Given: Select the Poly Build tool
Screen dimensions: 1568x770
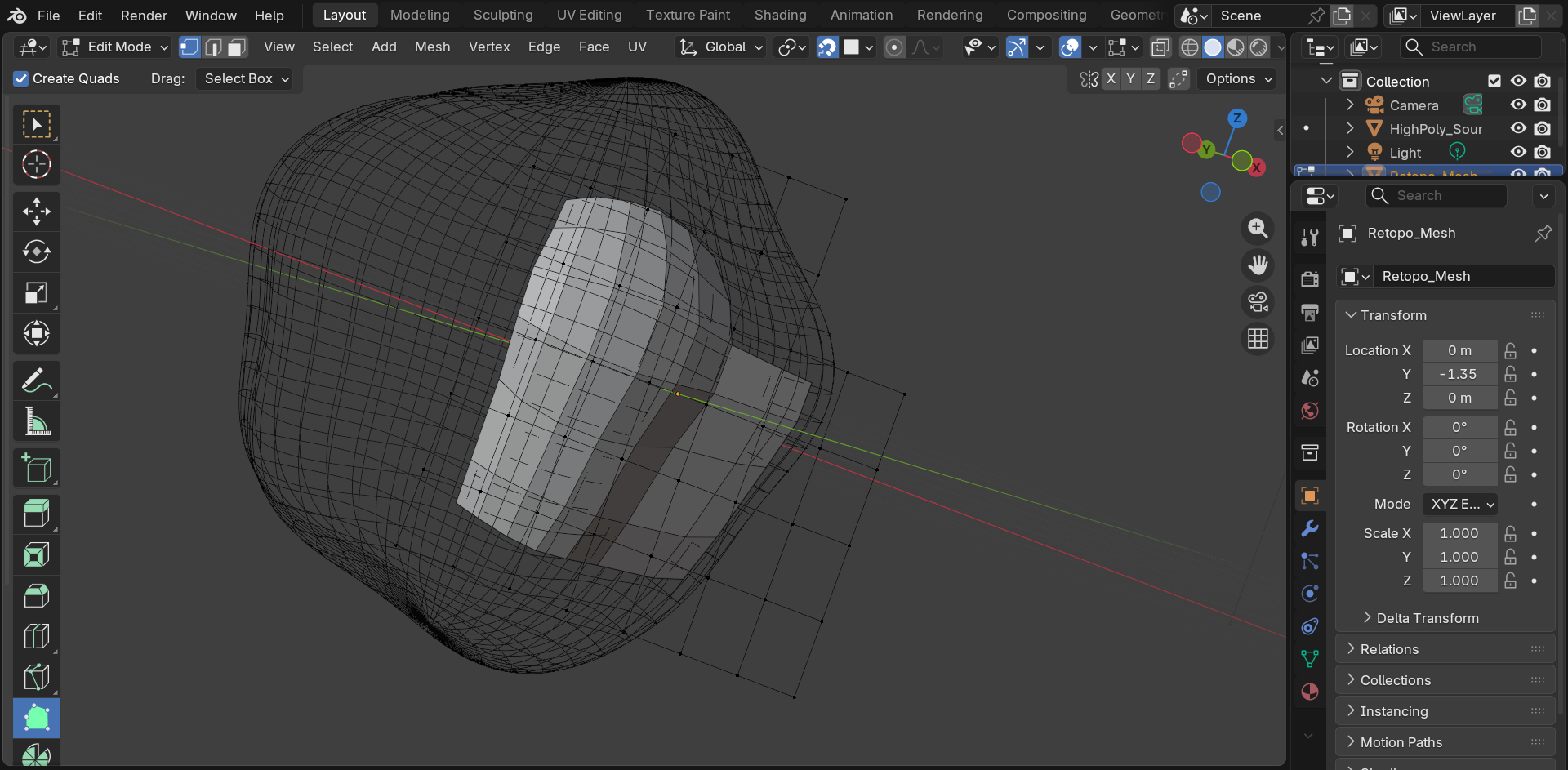Looking at the screenshot, I should pyautogui.click(x=37, y=718).
